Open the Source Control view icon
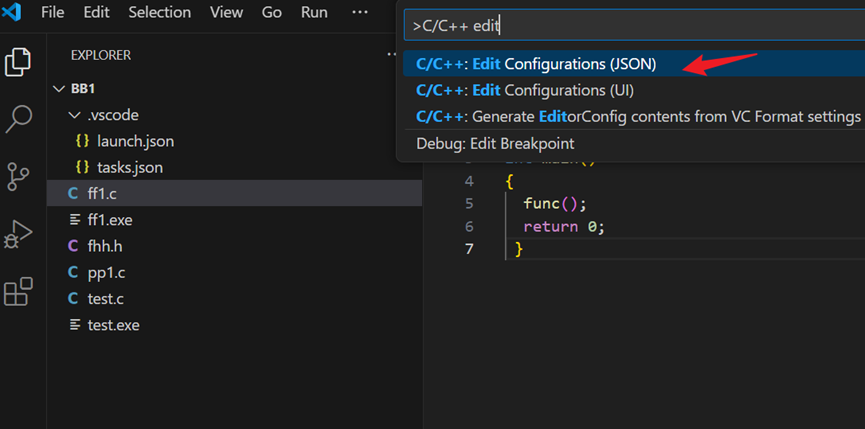Viewport: 865px width, 429px height. [18, 176]
